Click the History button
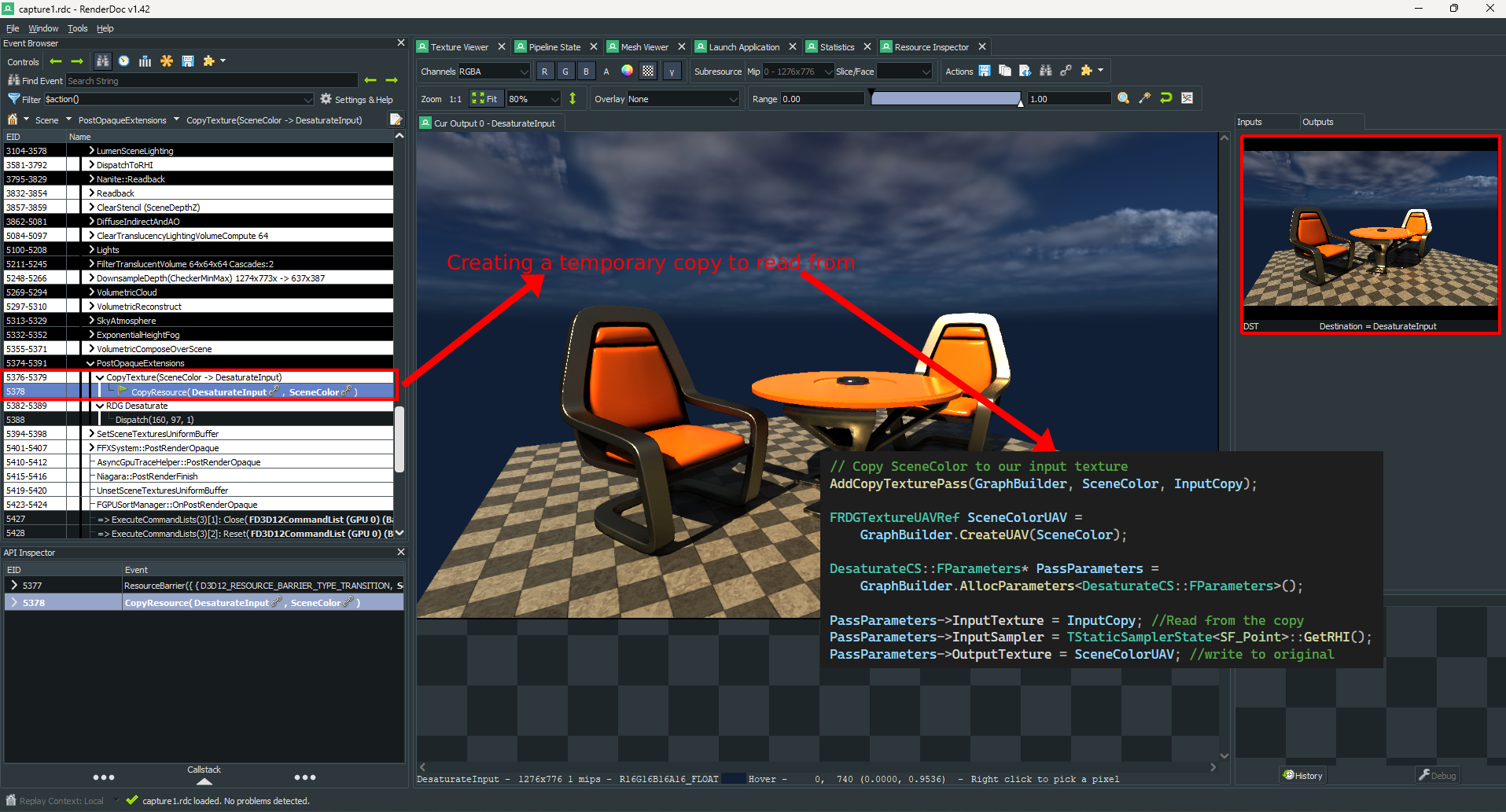 pyautogui.click(x=1303, y=775)
